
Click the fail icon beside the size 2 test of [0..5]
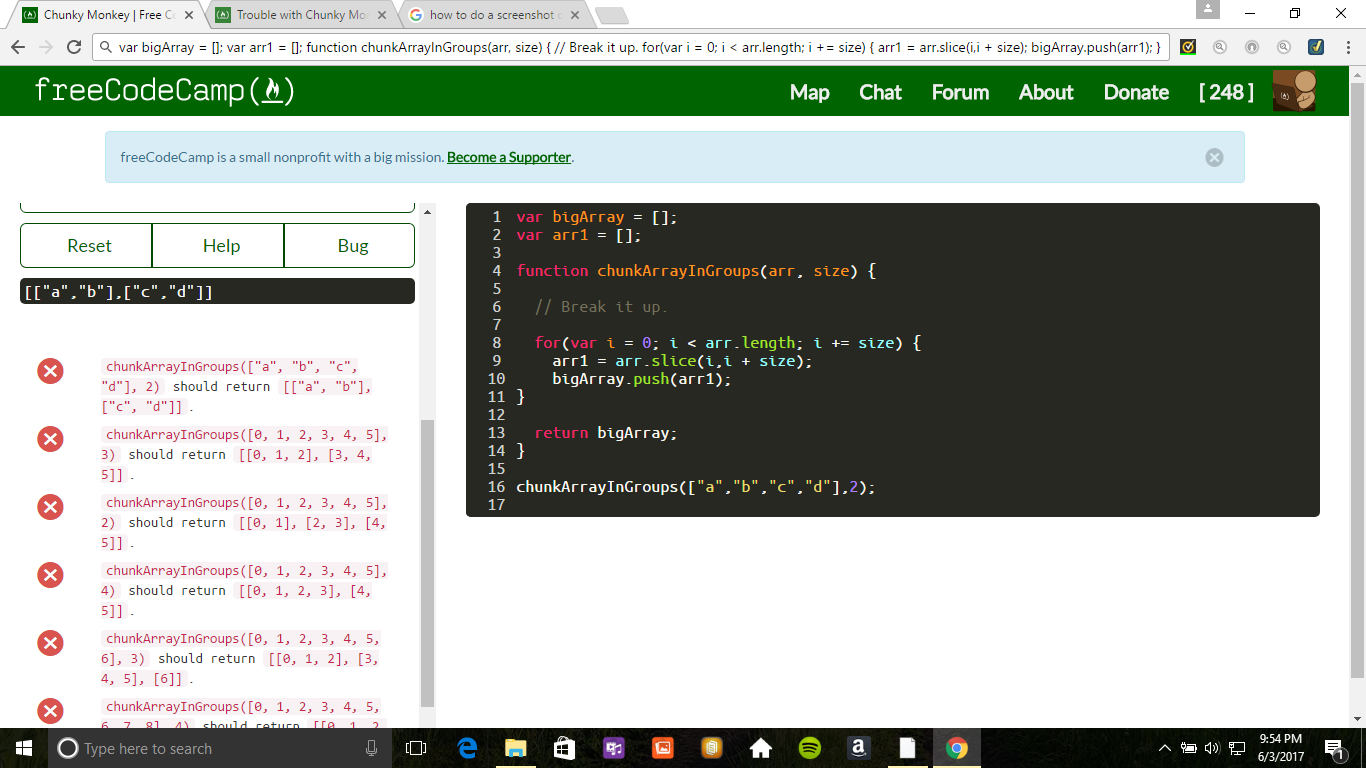click(50, 507)
